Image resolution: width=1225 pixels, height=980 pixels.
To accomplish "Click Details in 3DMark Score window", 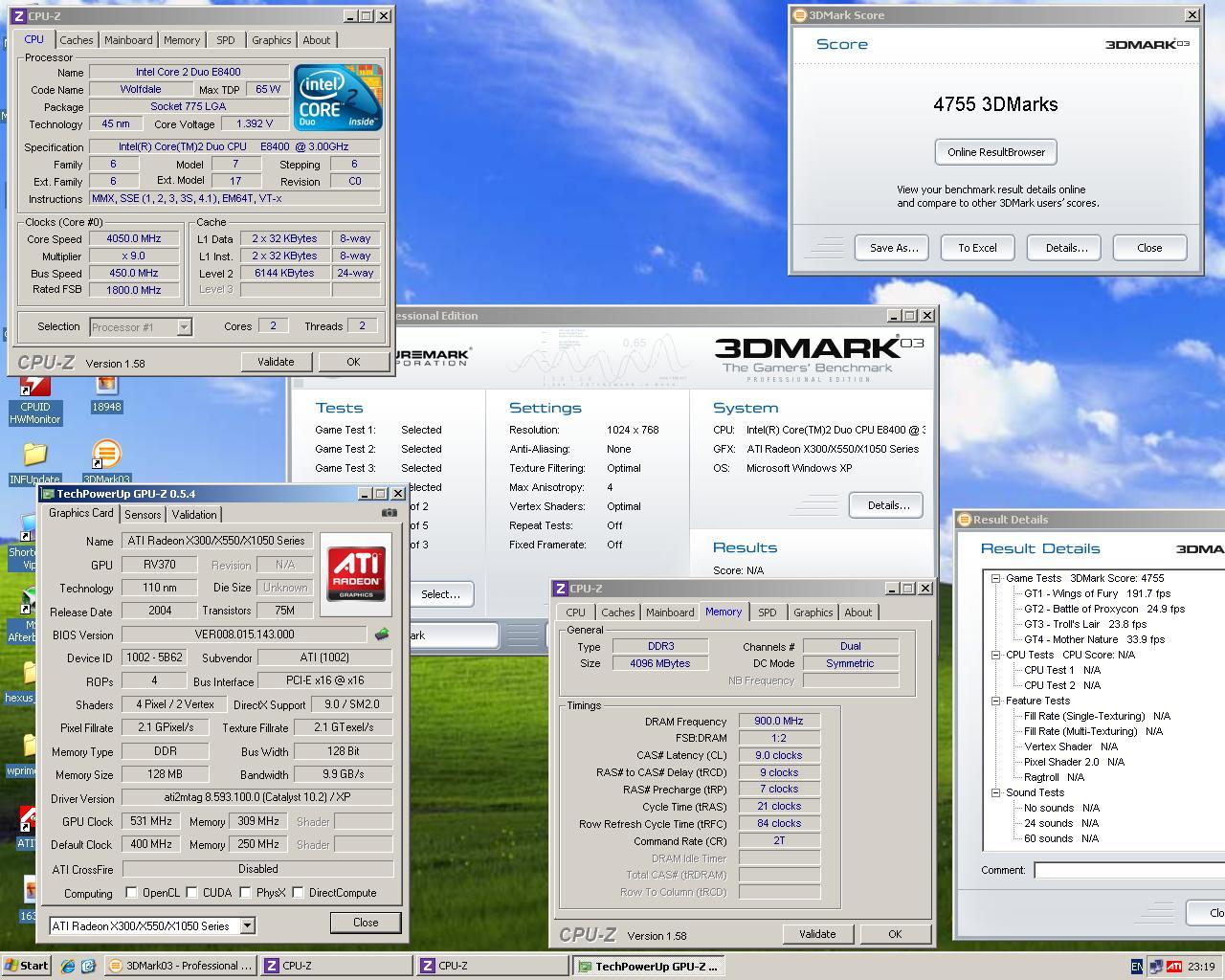I will [1065, 248].
